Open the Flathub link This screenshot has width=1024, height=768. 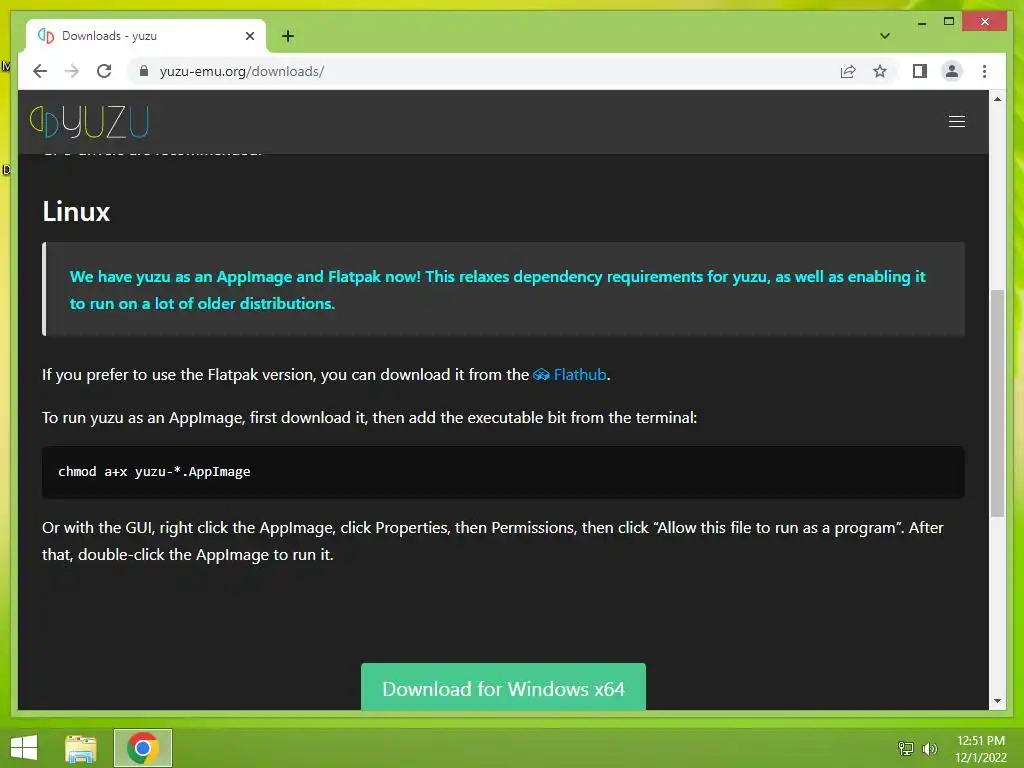click(x=580, y=375)
